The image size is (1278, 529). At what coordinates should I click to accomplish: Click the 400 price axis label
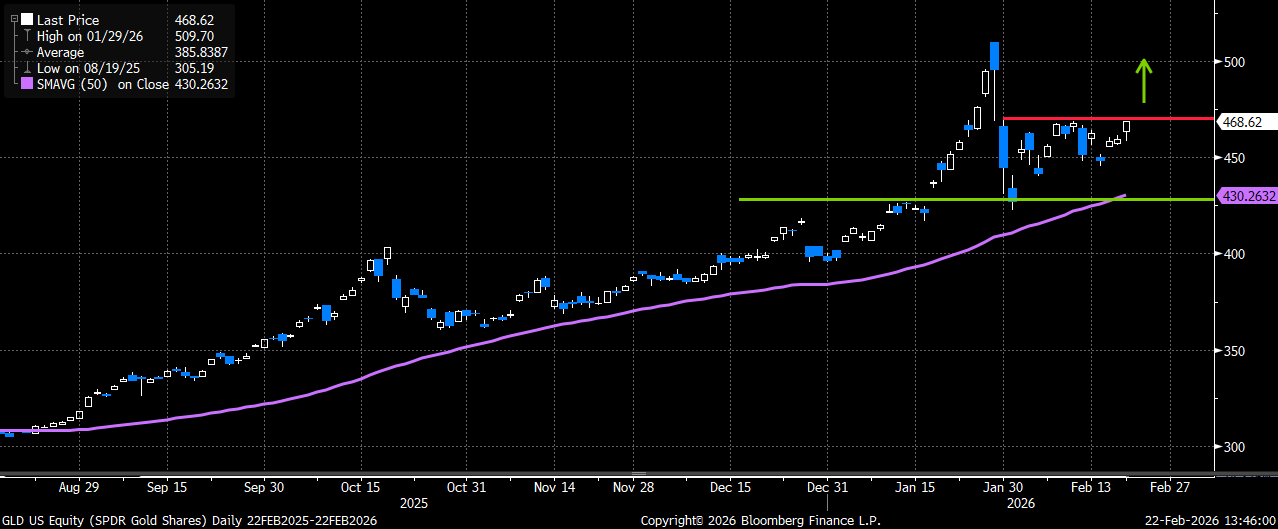tap(1236, 254)
